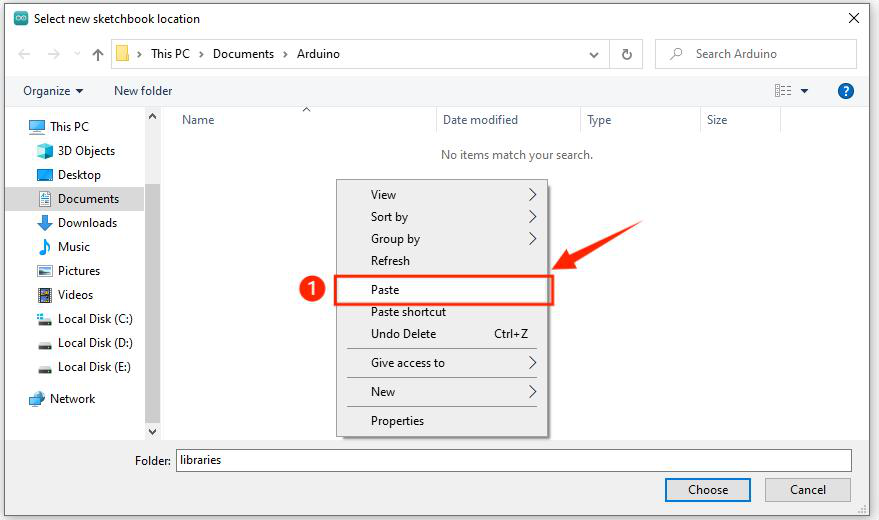Sort by Size column
Screen dimensions: 879x520
(x=716, y=120)
